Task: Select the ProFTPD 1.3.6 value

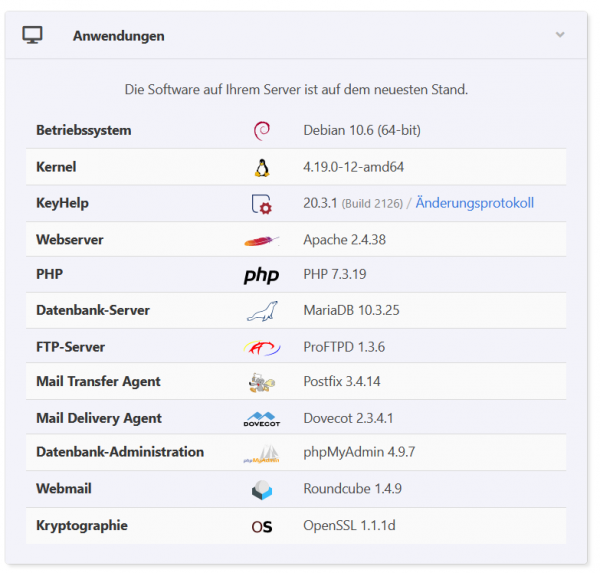Action: (344, 347)
